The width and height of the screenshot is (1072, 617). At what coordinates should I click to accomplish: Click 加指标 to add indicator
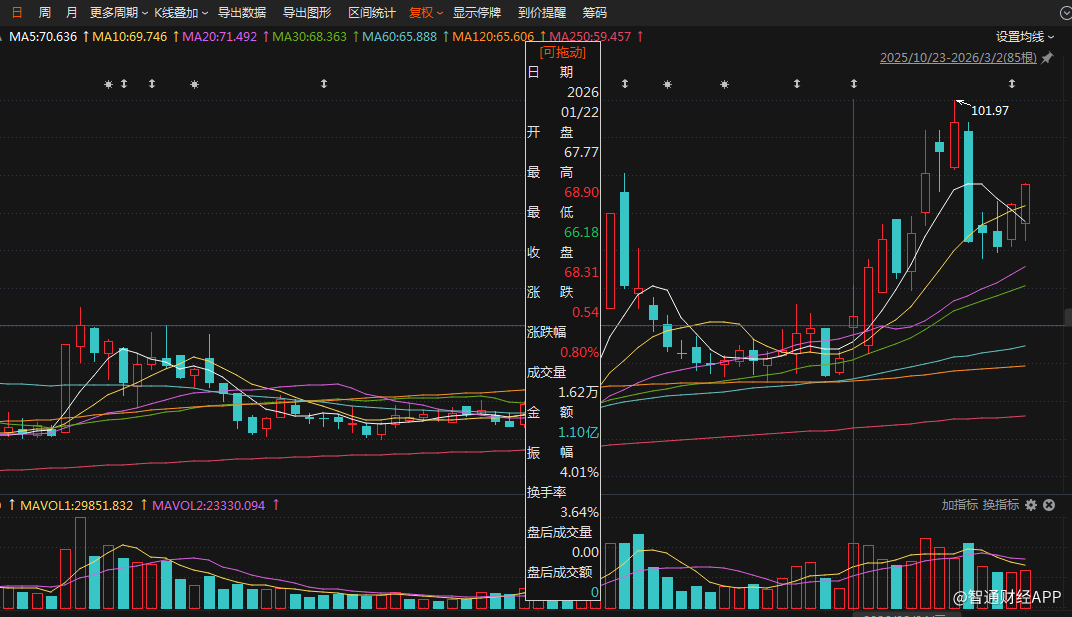point(959,505)
